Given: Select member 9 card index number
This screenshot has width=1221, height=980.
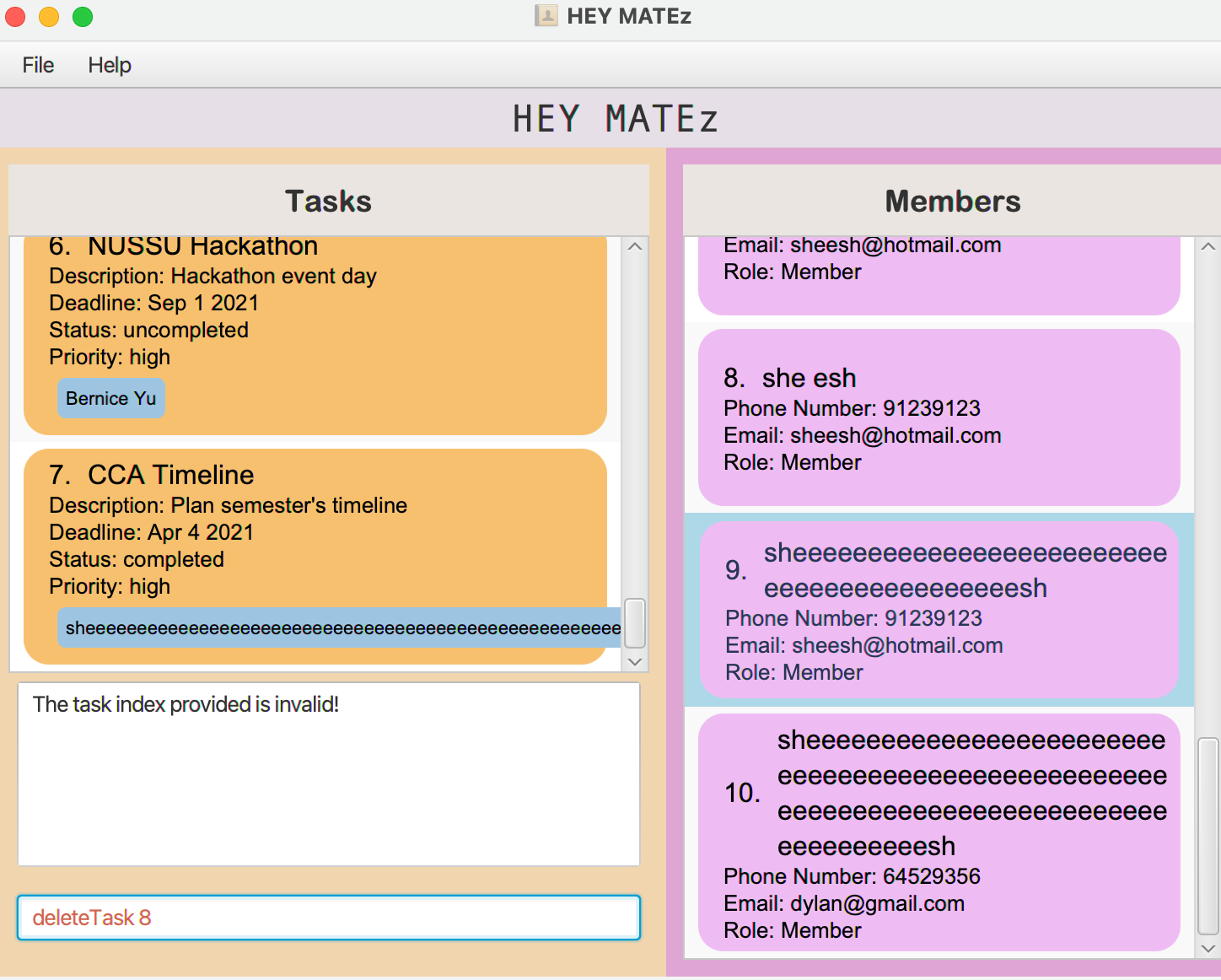Looking at the screenshot, I should (736, 570).
